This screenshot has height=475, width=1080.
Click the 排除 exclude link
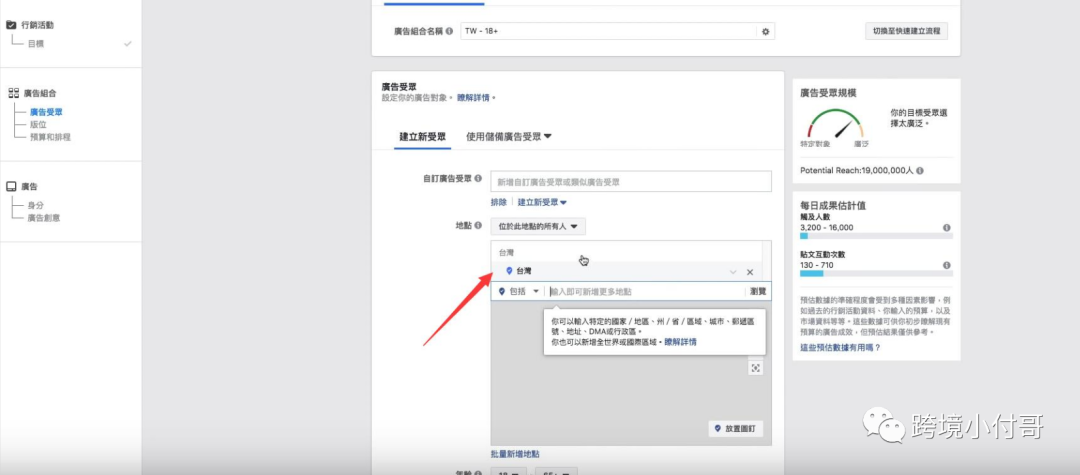click(499, 202)
